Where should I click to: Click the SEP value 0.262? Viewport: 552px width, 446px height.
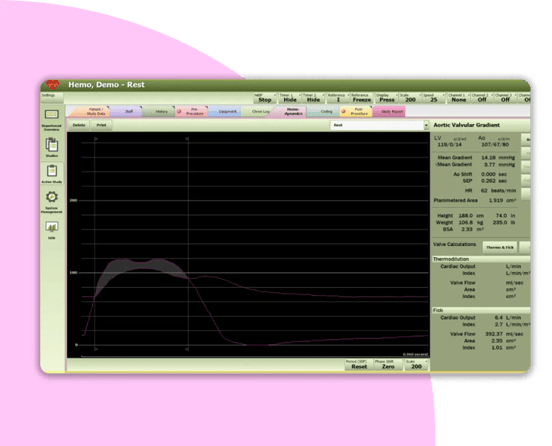[488, 181]
